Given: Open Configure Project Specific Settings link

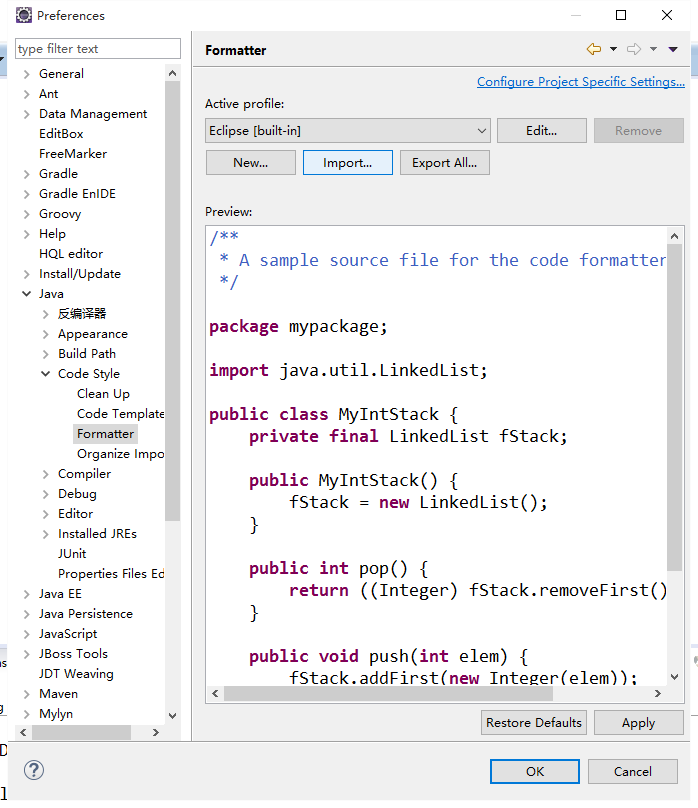Looking at the screenshot, I should [x=580, y=82].
